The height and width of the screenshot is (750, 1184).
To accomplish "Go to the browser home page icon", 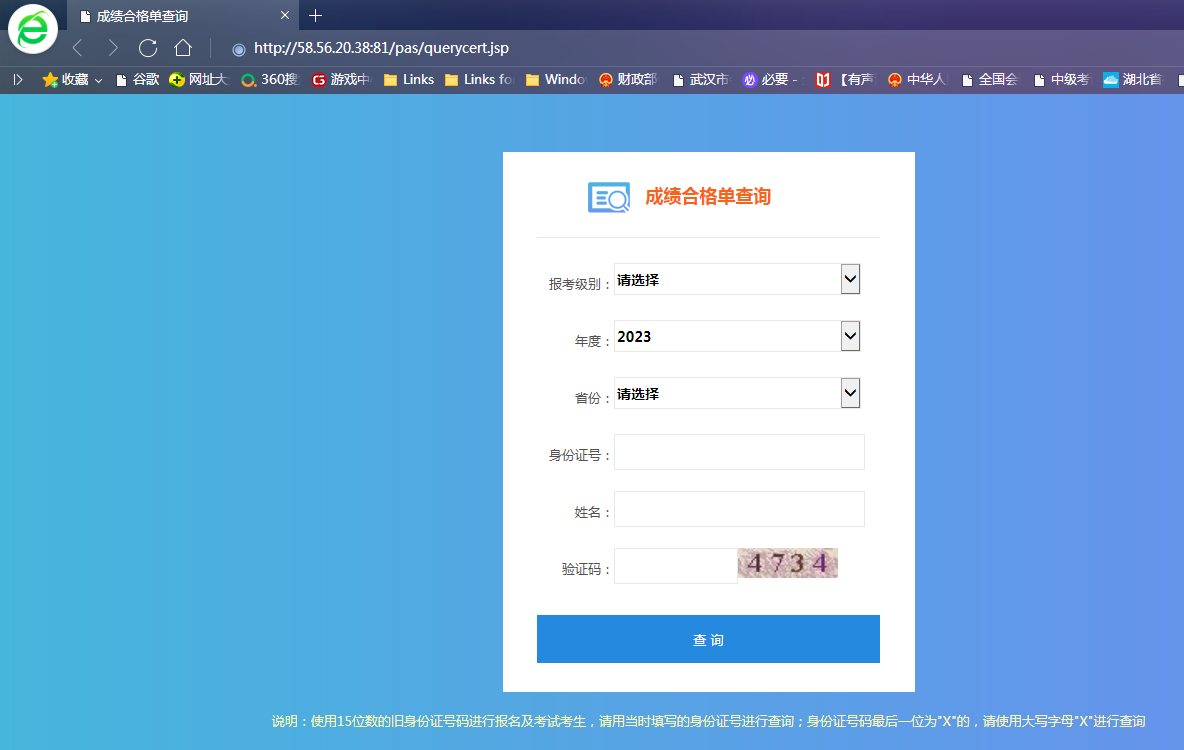I will [183, 48].
